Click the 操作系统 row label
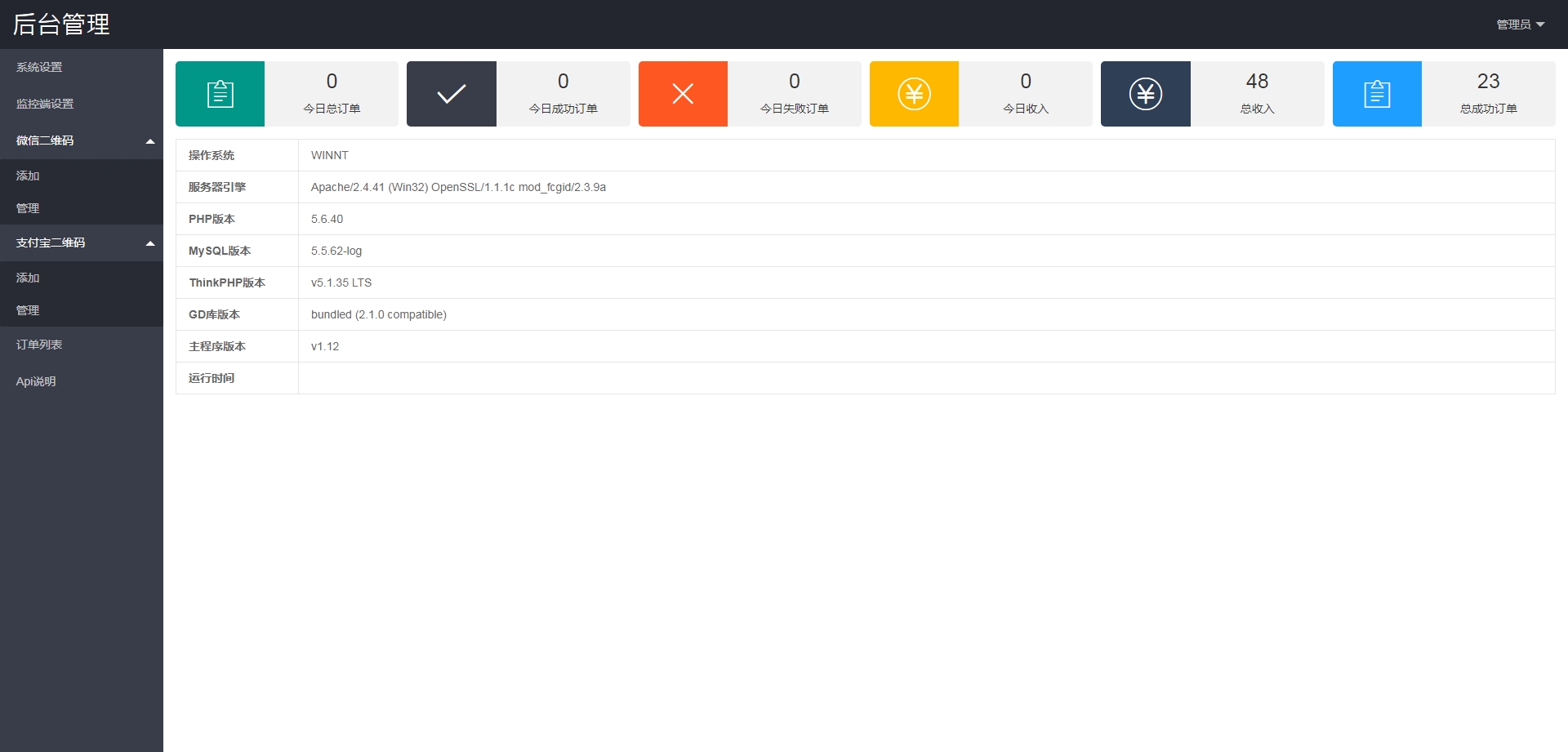 [212, 155]
